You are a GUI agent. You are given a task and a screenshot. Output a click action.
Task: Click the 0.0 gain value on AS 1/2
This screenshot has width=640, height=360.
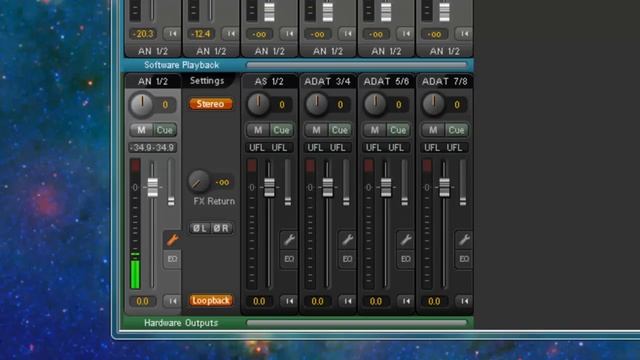259,301
